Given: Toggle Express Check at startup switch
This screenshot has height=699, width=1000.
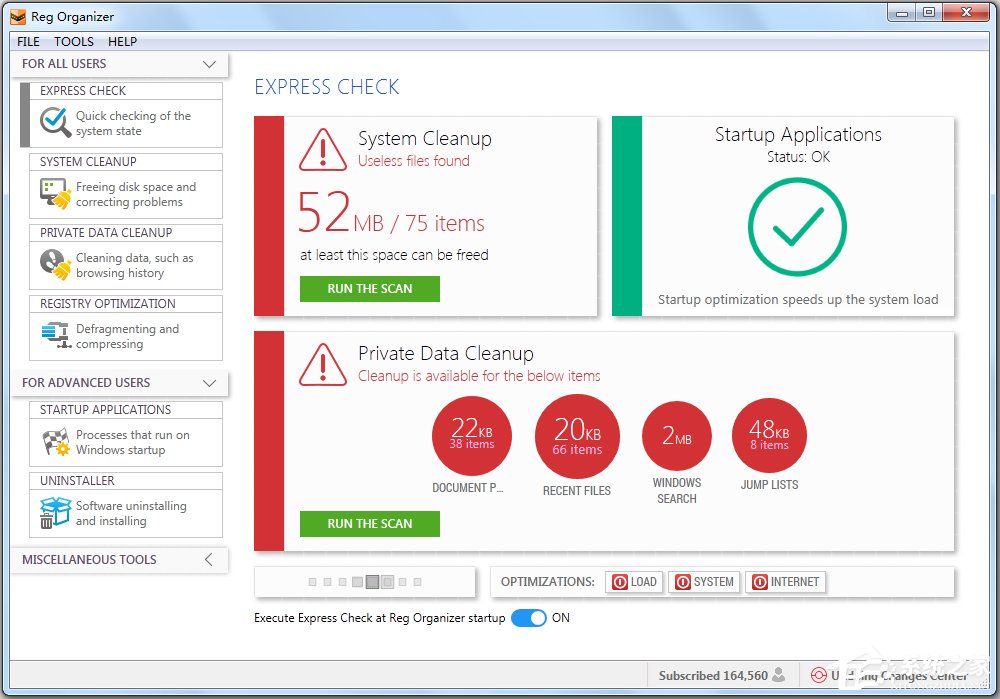Looking at the screenshot, I should click(x=529, y=618).
